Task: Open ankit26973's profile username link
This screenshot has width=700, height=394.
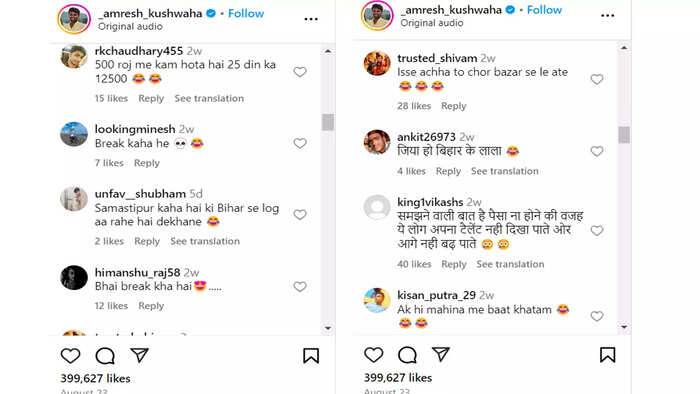Action: pos(426,137)
